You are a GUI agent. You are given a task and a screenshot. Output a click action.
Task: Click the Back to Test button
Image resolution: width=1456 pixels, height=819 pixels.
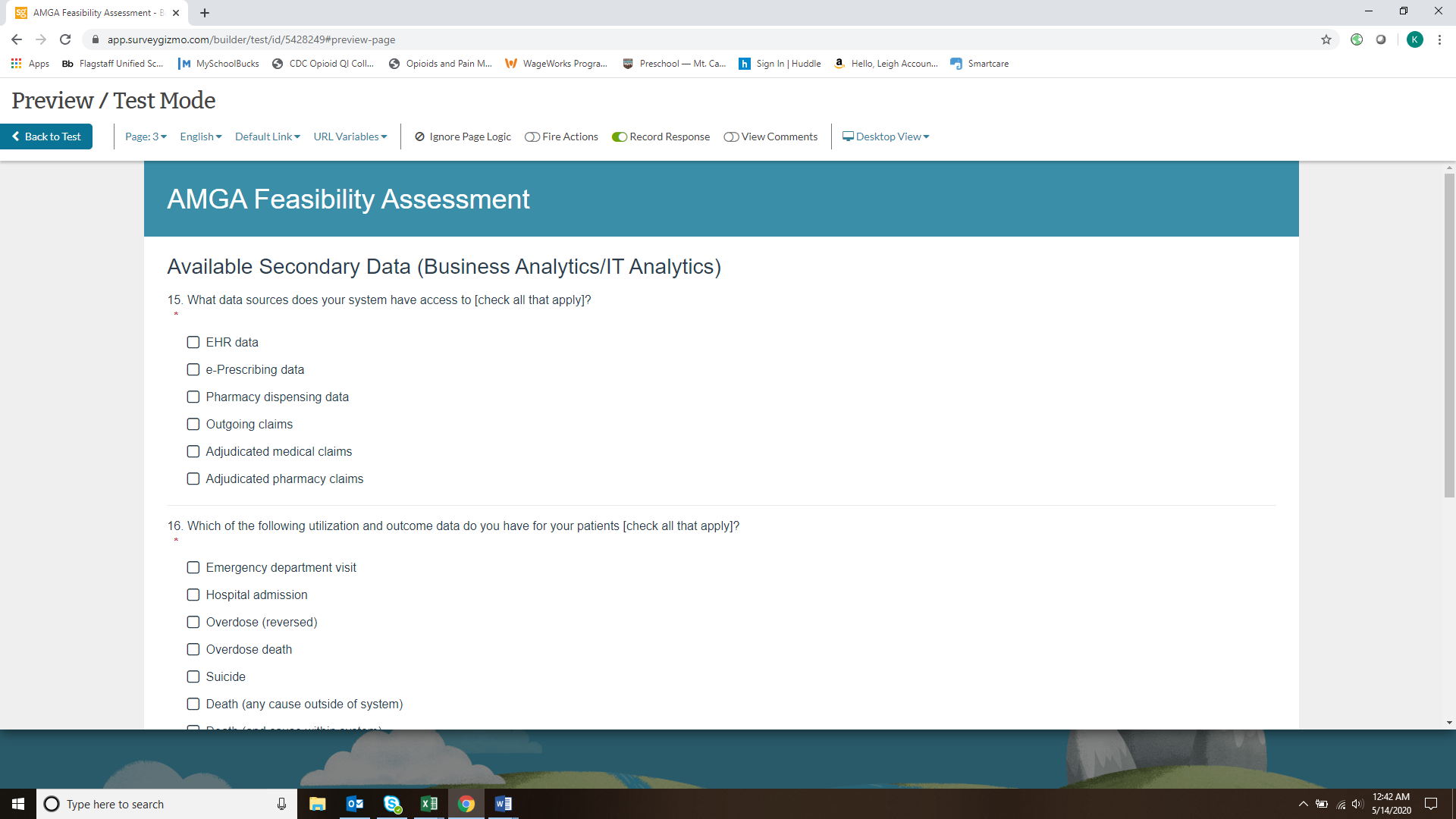[x=46, y=137]
